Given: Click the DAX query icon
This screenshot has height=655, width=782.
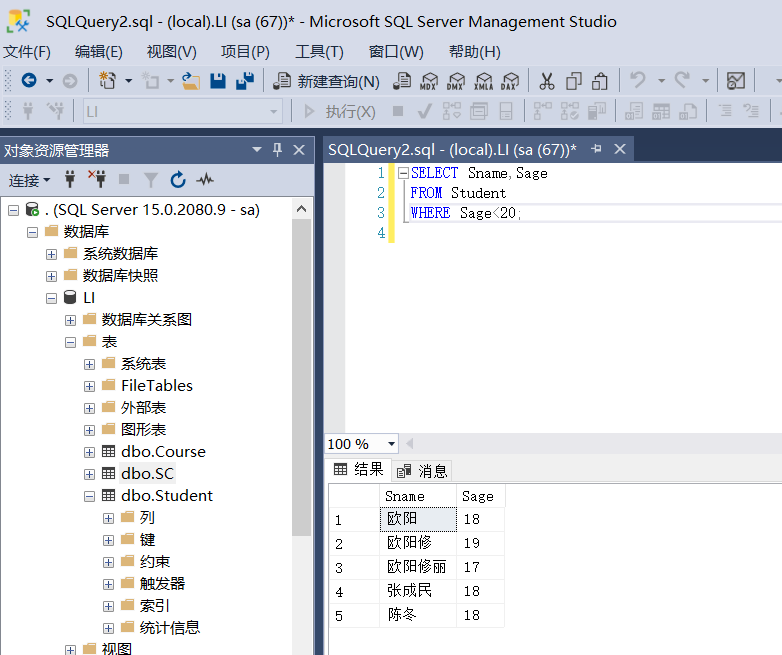Looking at the screenshot, I should 510,80.
